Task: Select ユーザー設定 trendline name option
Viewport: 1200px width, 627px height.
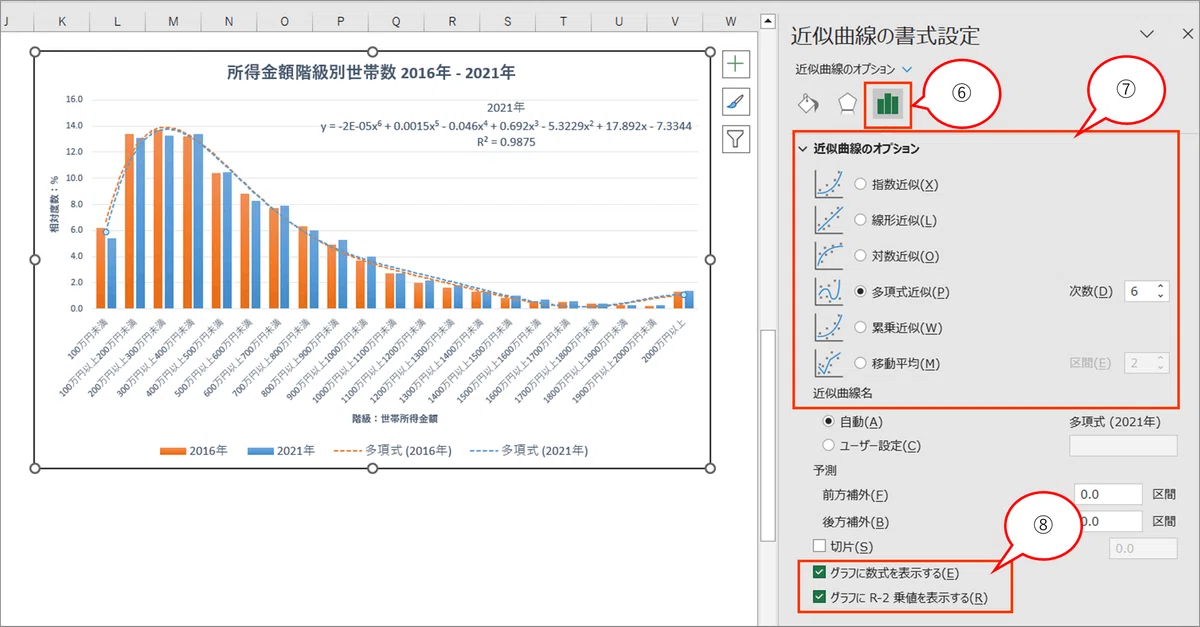Action: (x=828, y=446)
